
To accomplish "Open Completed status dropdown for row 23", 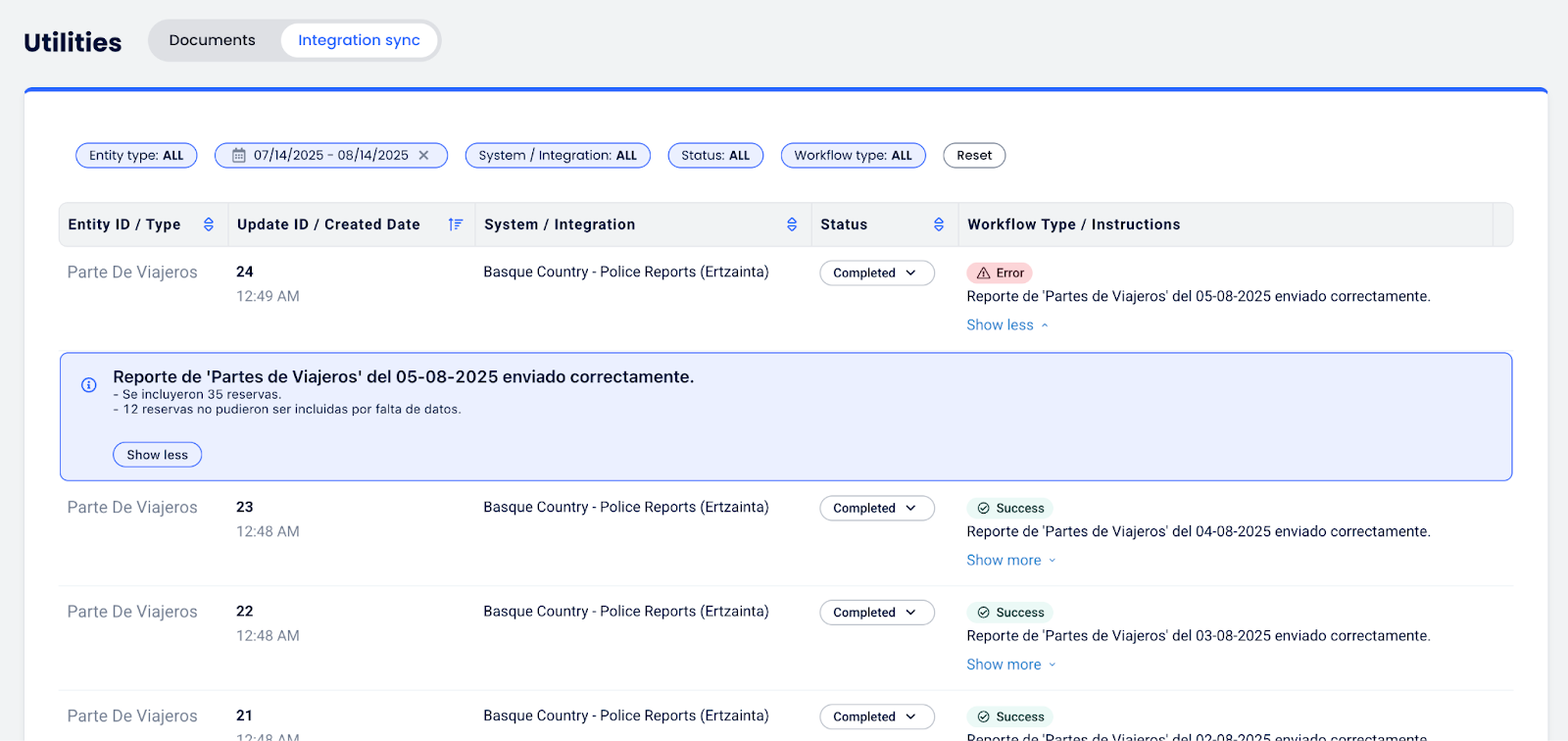I will (876, 508).
